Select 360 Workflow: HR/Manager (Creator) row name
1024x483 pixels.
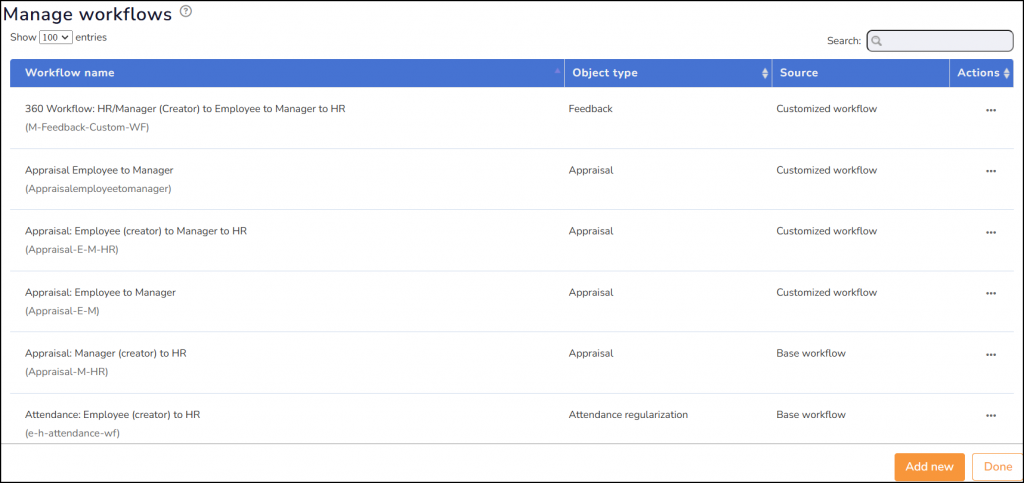pos(185,109)
